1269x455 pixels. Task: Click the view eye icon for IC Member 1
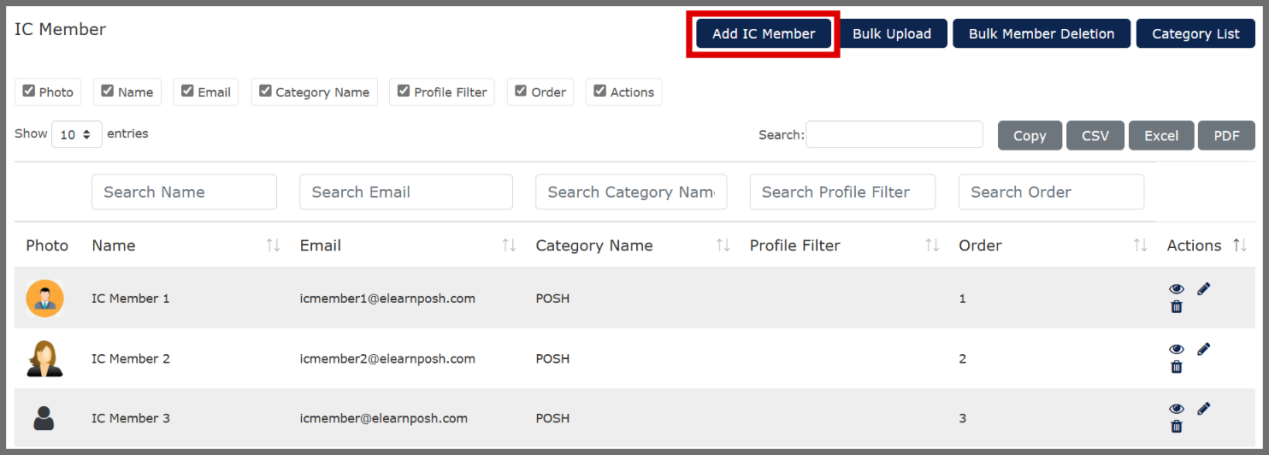click(1176, 290)
